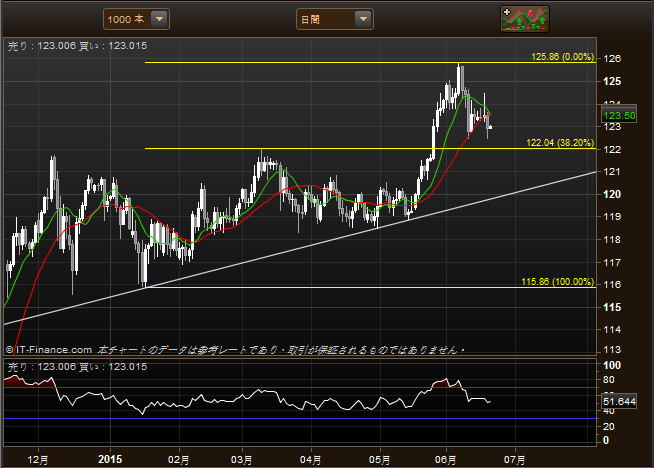The image size is (654, 468).
Task: Click the 07月 date axis label
Action: (x=515, y=460)
